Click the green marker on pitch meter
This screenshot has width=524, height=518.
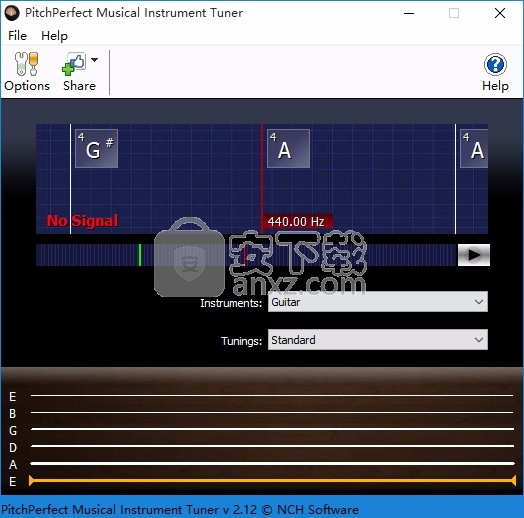pyautogui.click(x=140, y=255)
